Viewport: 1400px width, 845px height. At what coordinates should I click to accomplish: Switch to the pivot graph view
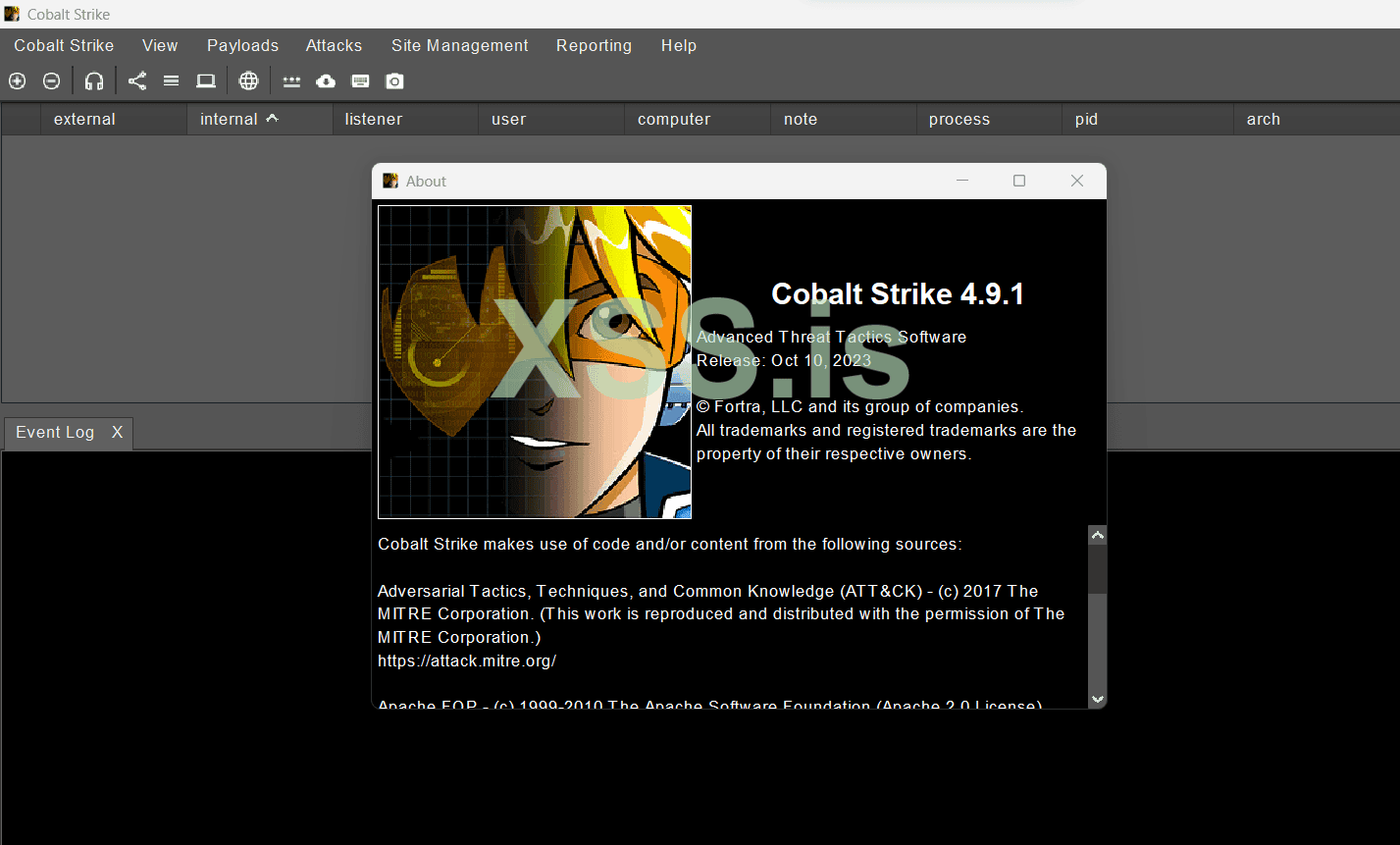[x=136, y=80]
